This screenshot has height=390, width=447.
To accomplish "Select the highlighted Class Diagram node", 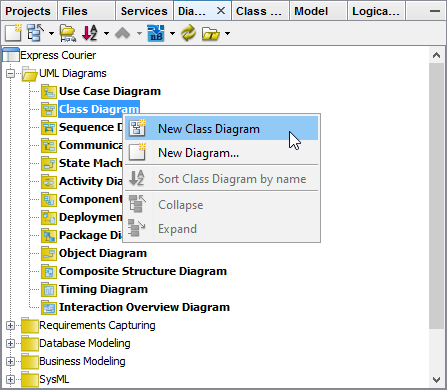I will pyautogui.click(x=99, y=109).
